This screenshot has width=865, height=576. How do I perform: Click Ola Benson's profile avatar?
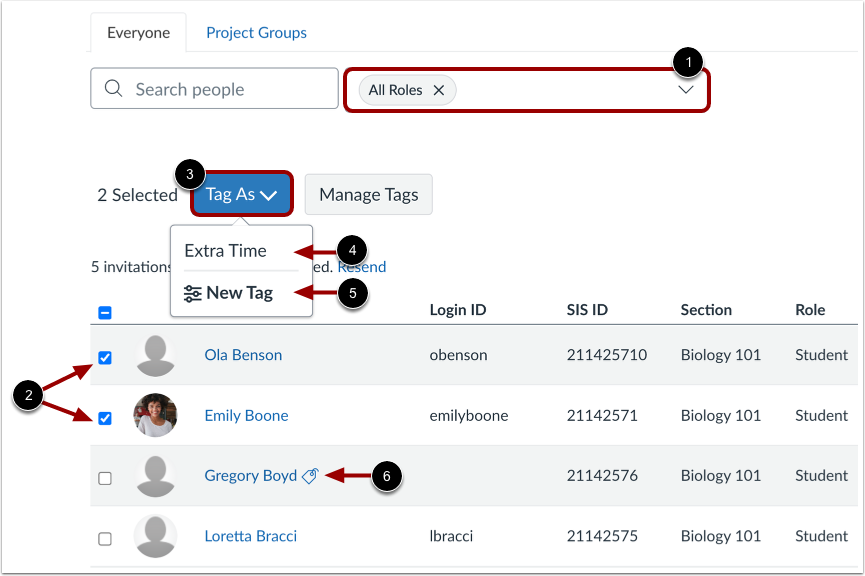(x=155, y=356)
